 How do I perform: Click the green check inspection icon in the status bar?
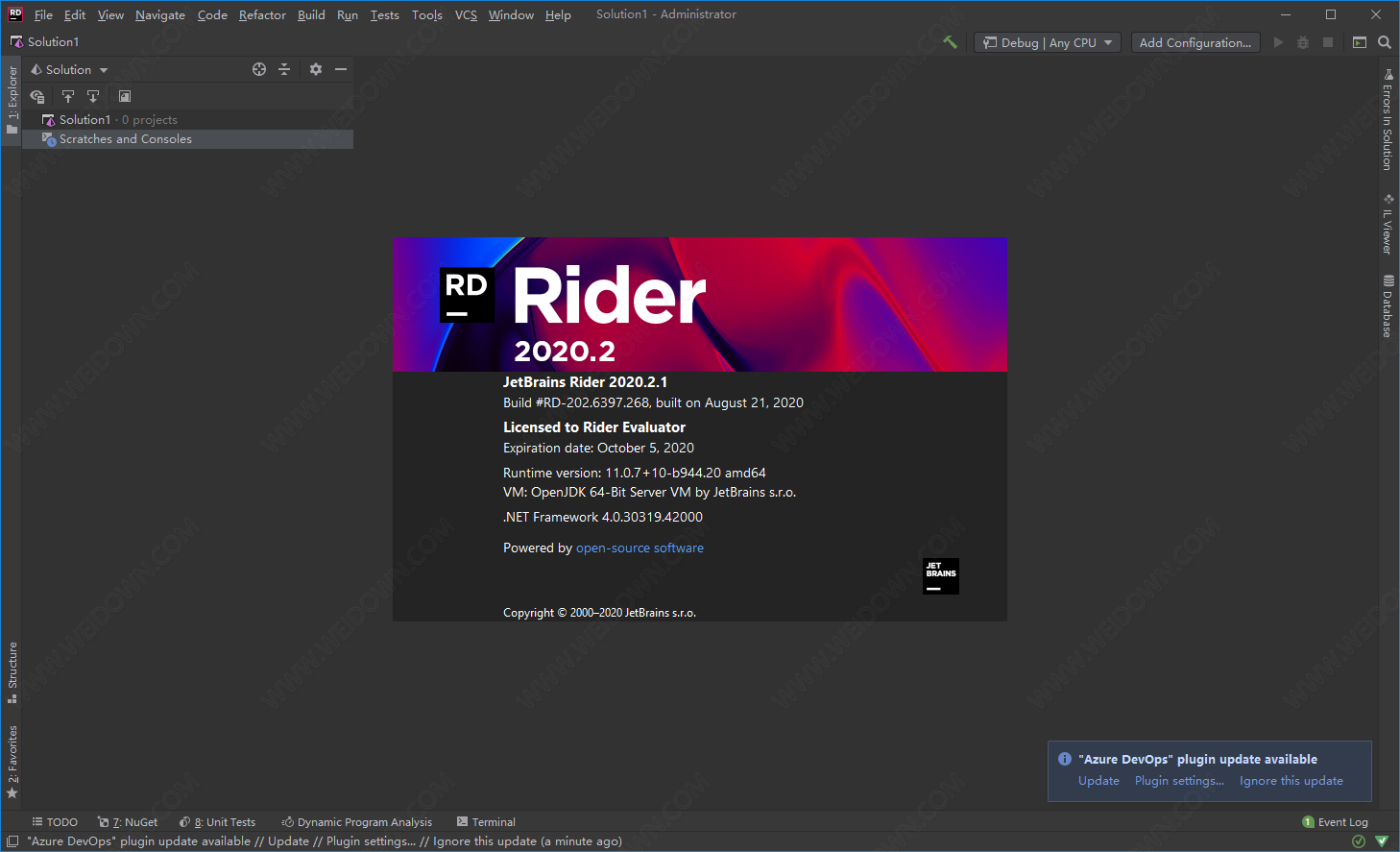[1359, 841]
